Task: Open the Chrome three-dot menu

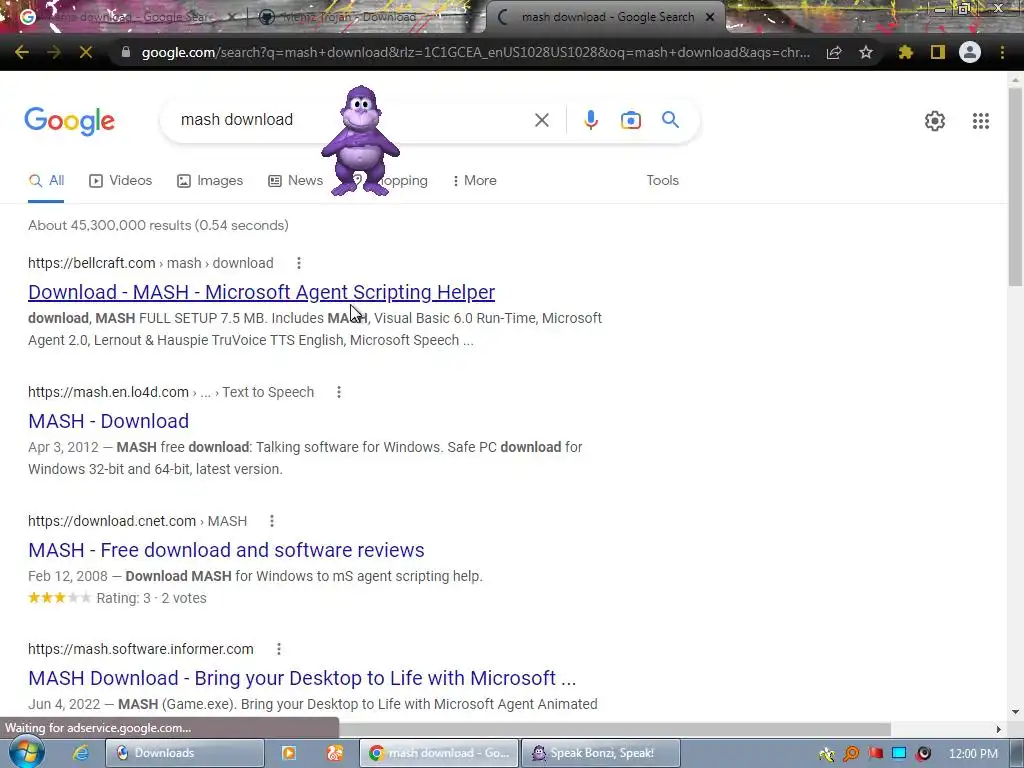Action: click(x=1002, y=52)
